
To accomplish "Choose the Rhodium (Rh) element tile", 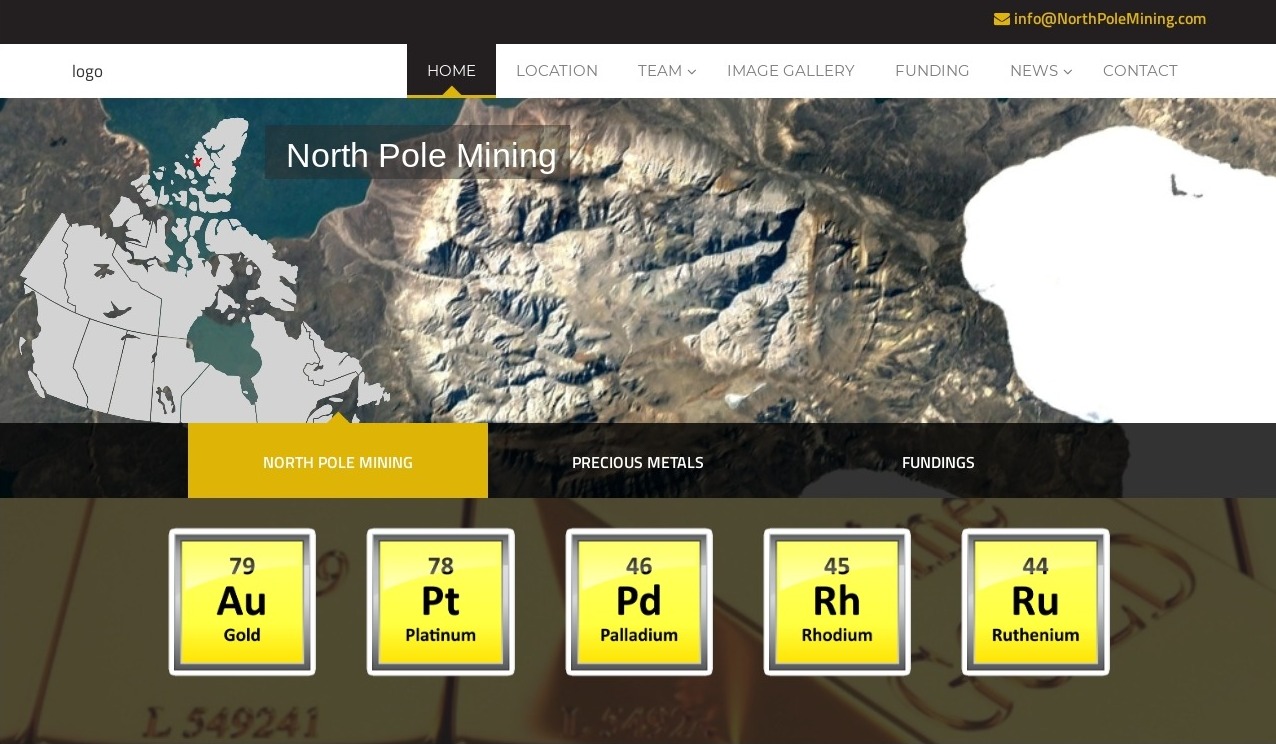I will coord(837,602).
